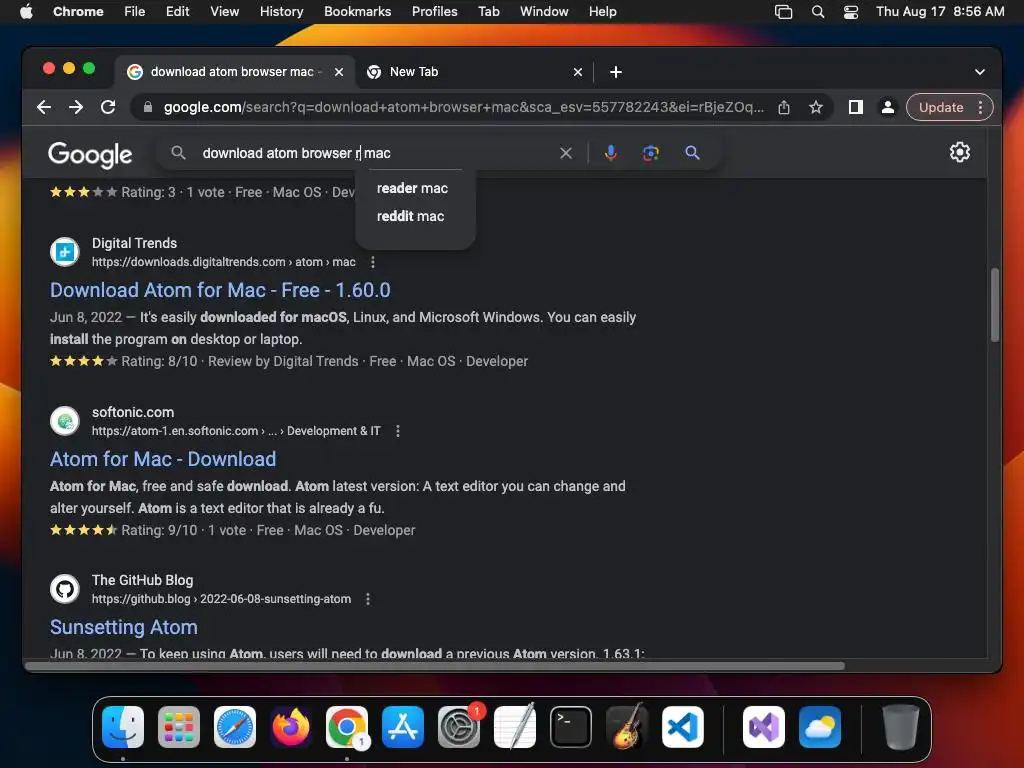Image resolution: width=1024 pixels, height=768 pixels.
Task: Click the github.blog URL breadcrumb text
Action: (221, 599)
